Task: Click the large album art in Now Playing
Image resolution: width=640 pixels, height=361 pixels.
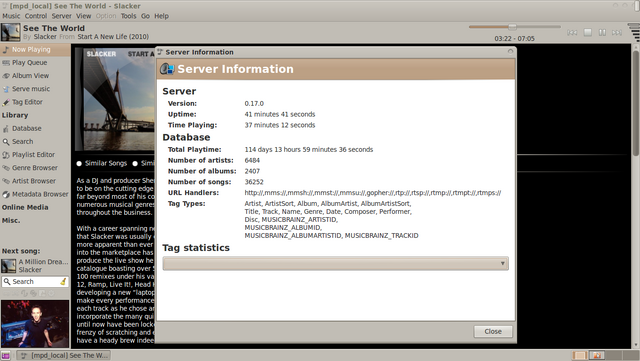Action: (x=116, y=100)
